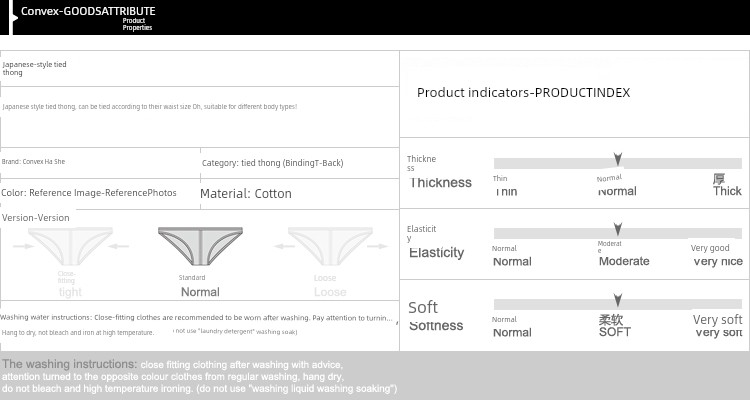
Task: Click the Convex-GOODSATTRIBUTE header title
Action: tap(88, 11)
